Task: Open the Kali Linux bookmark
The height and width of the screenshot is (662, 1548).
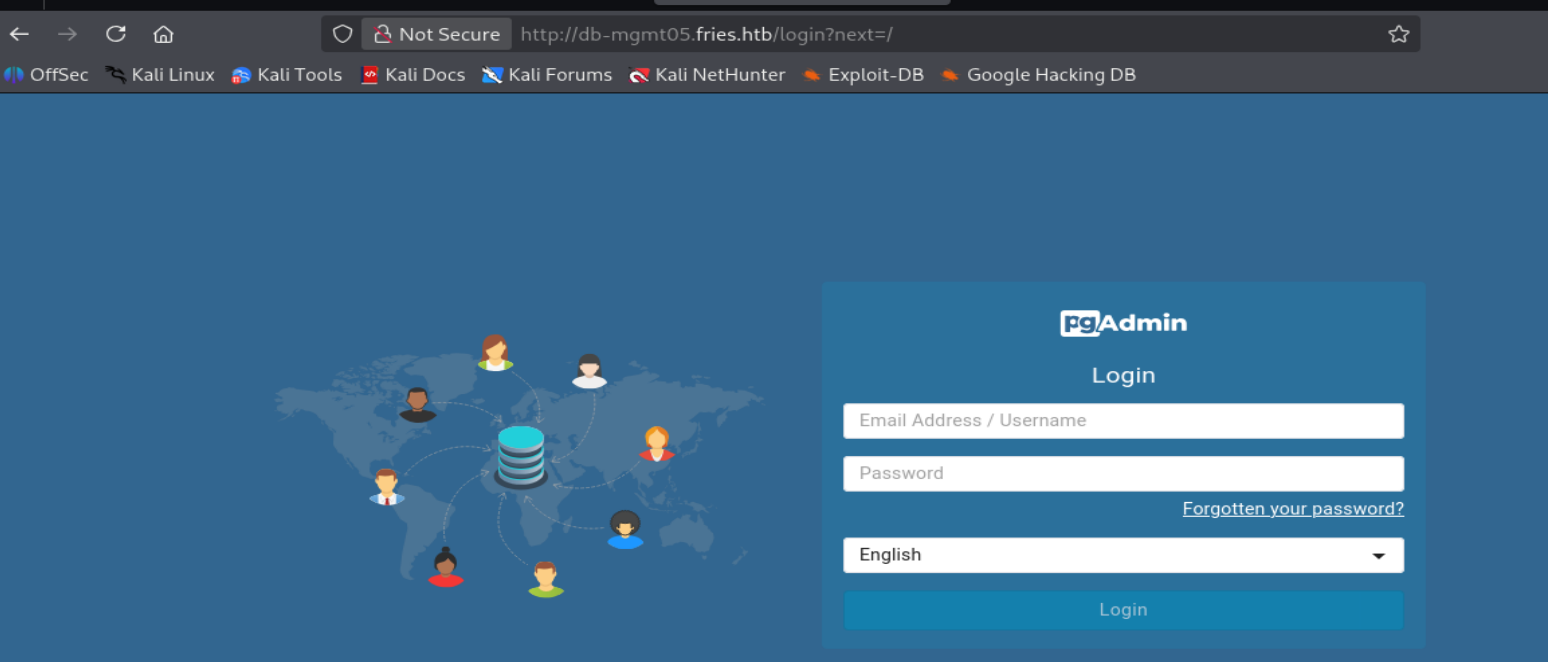Action: (x=161, y=75)
